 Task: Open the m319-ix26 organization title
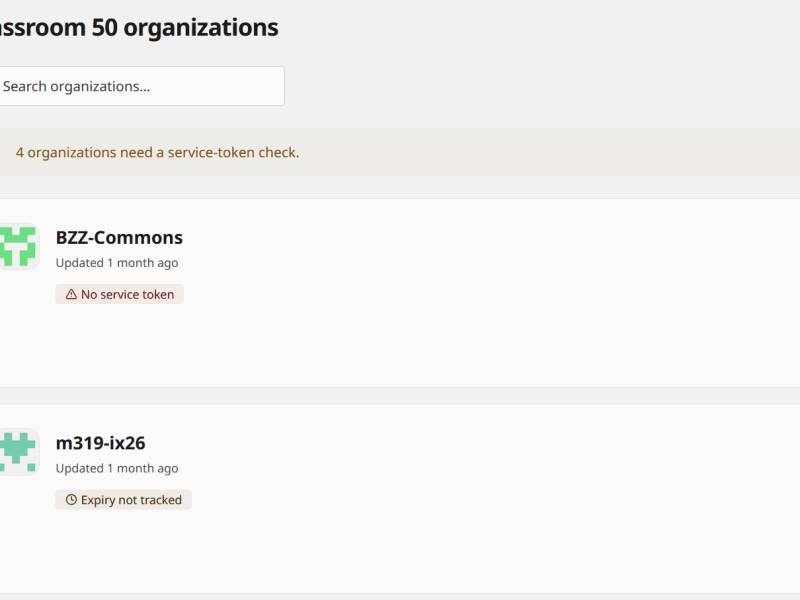pos(101,443)
